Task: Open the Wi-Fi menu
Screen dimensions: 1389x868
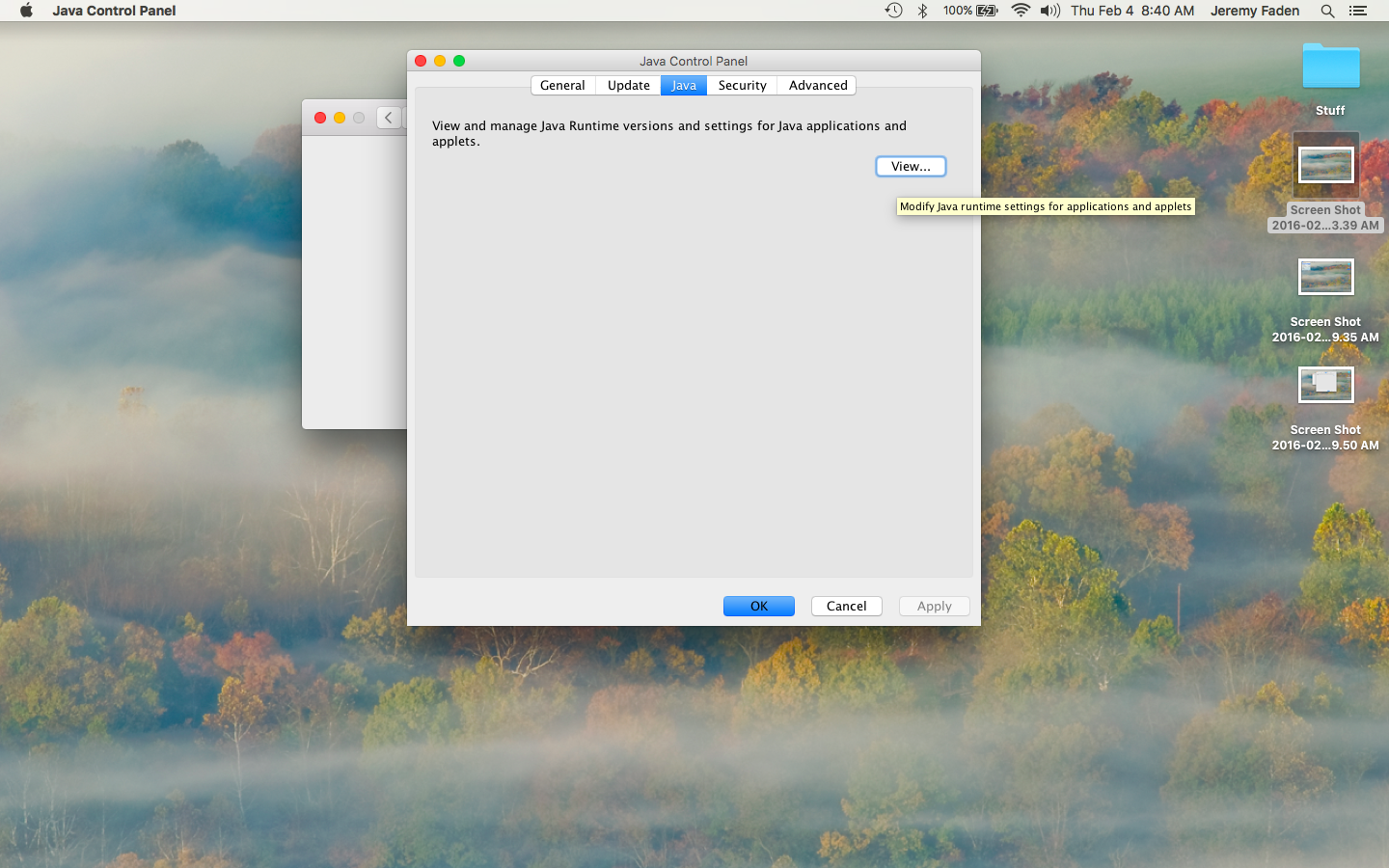Action: point(1021,11)
